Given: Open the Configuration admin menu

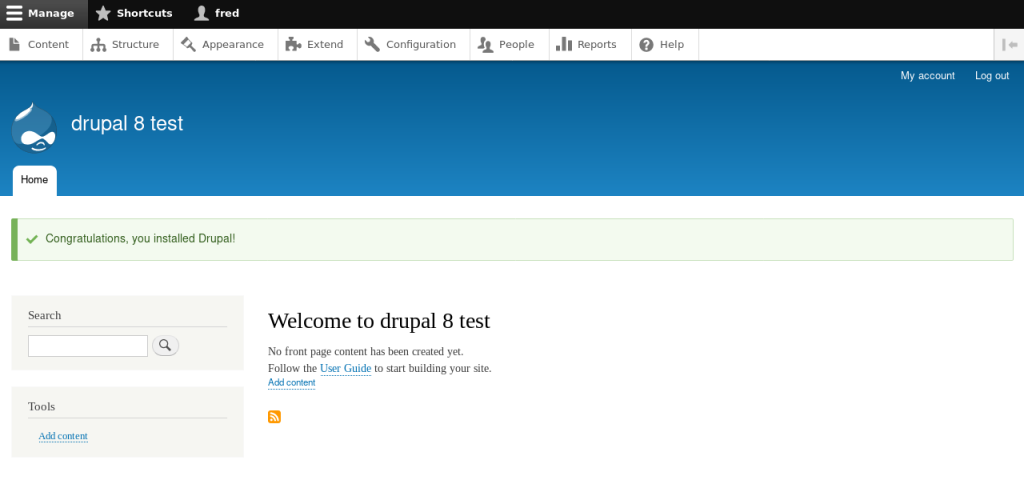Looking at the screenshot, I should coord(413,44).
